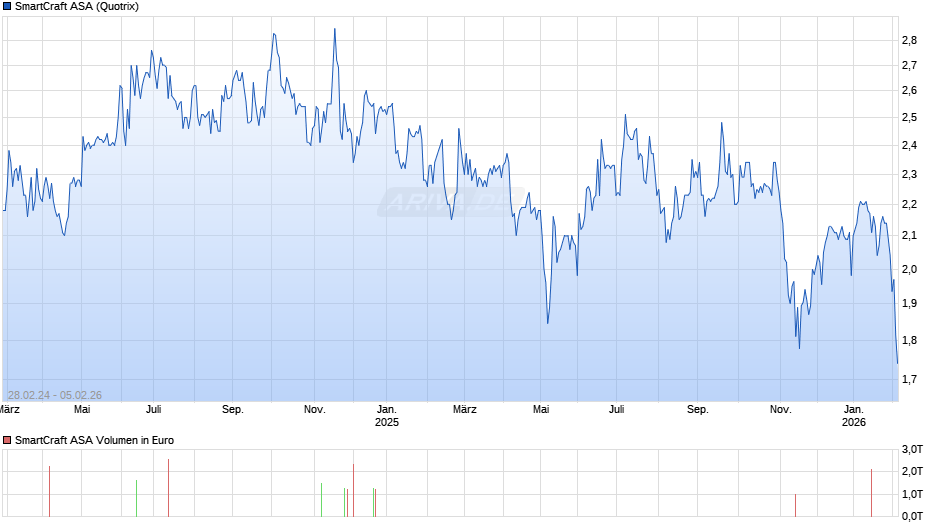940x526 pixels.
Task: Click the 'Jan. 2025' time axis label
Action: point(387,416)
